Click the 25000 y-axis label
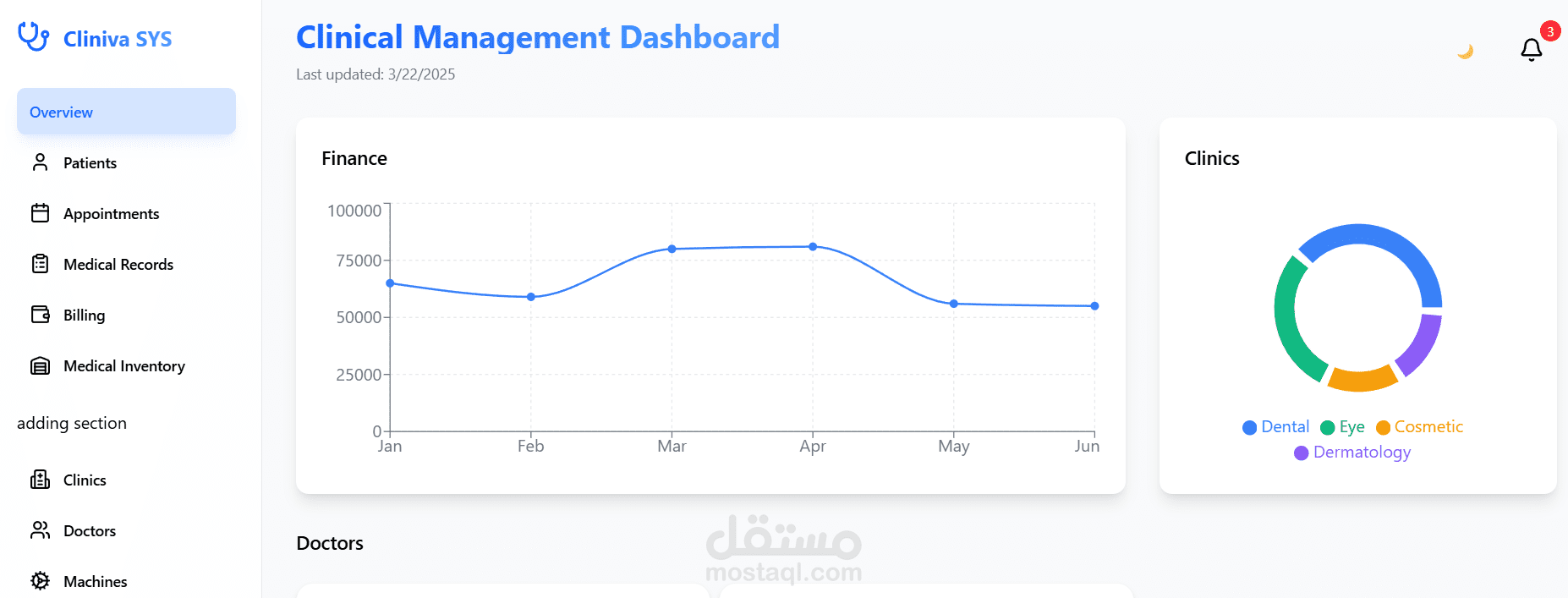This screenshot has height=598, width=1568. (x=359, y=375)
